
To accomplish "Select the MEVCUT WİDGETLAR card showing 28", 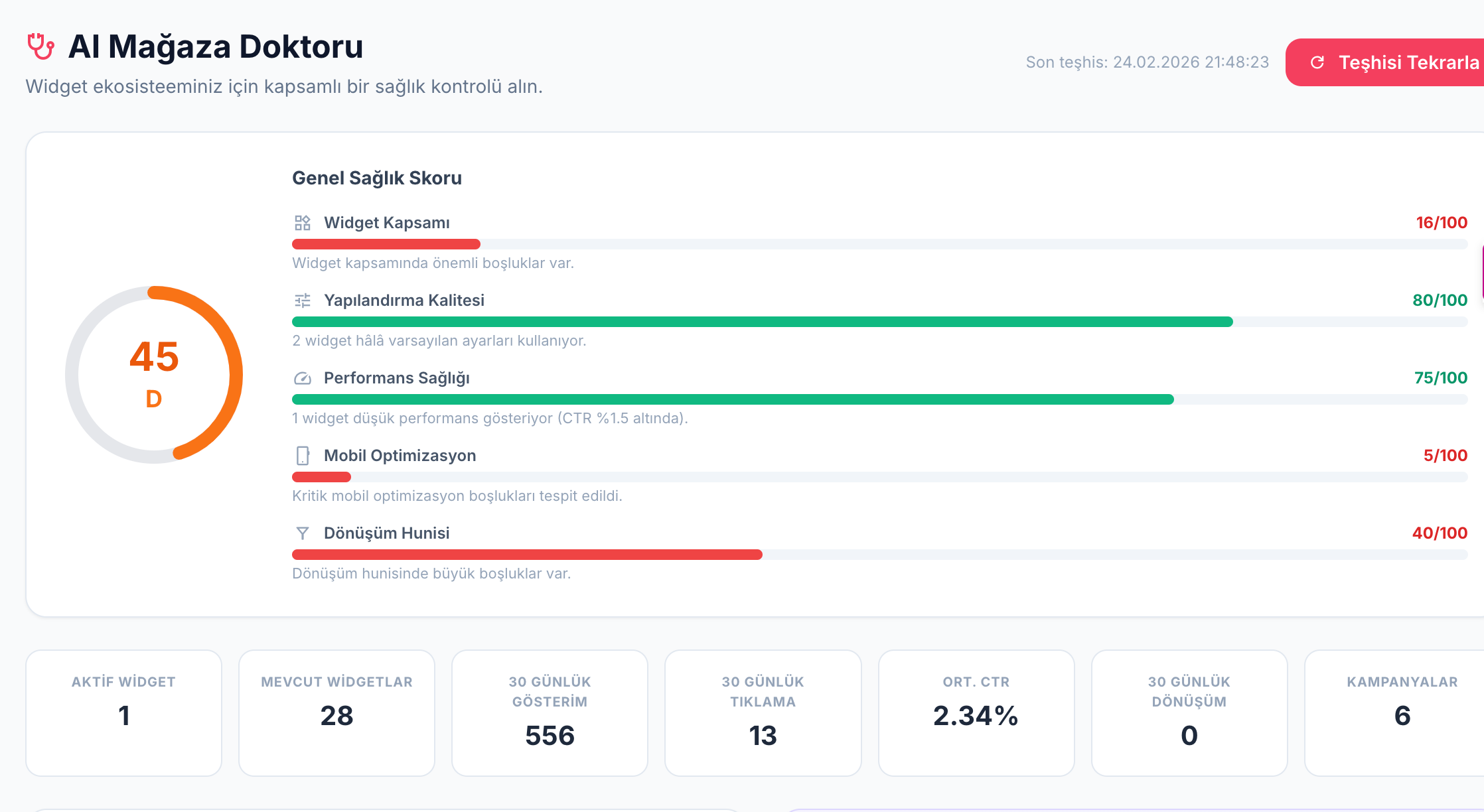I will tap(336, 712).
